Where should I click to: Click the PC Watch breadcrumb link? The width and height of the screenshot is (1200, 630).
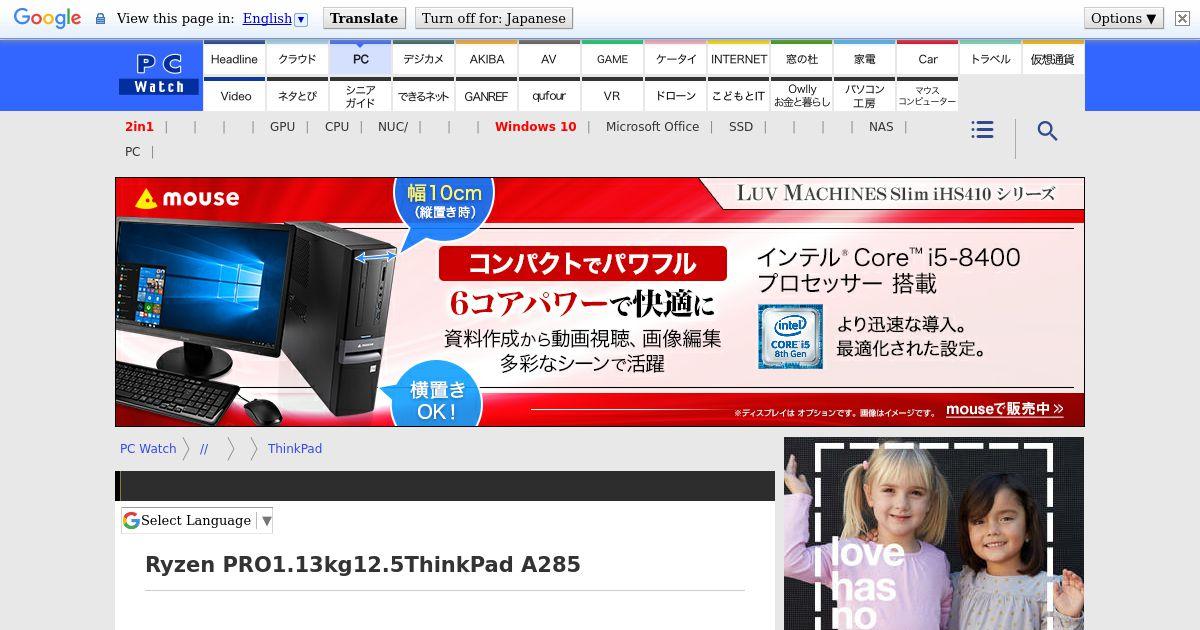(x=148, y=448)
